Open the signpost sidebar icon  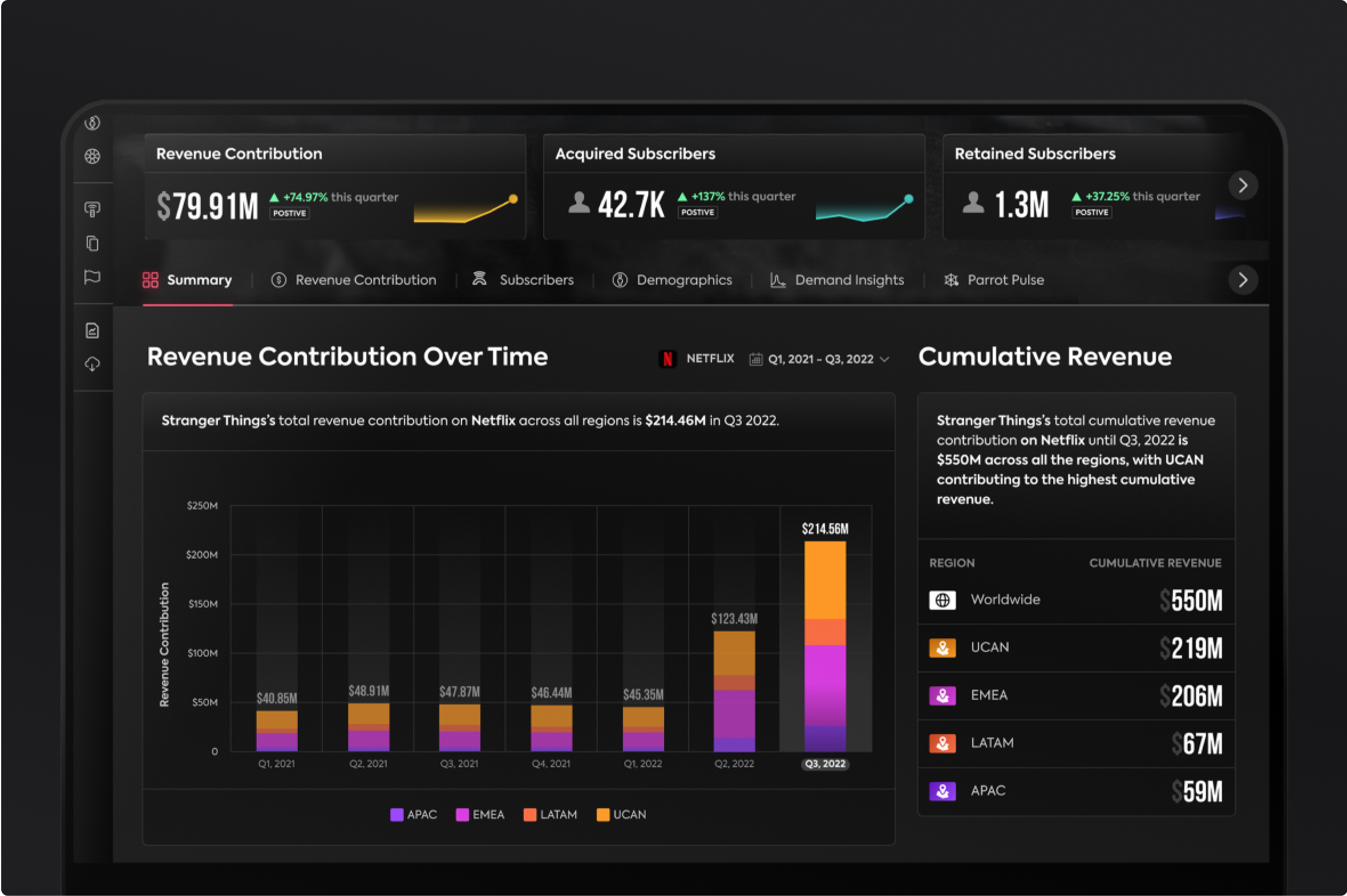92,209
